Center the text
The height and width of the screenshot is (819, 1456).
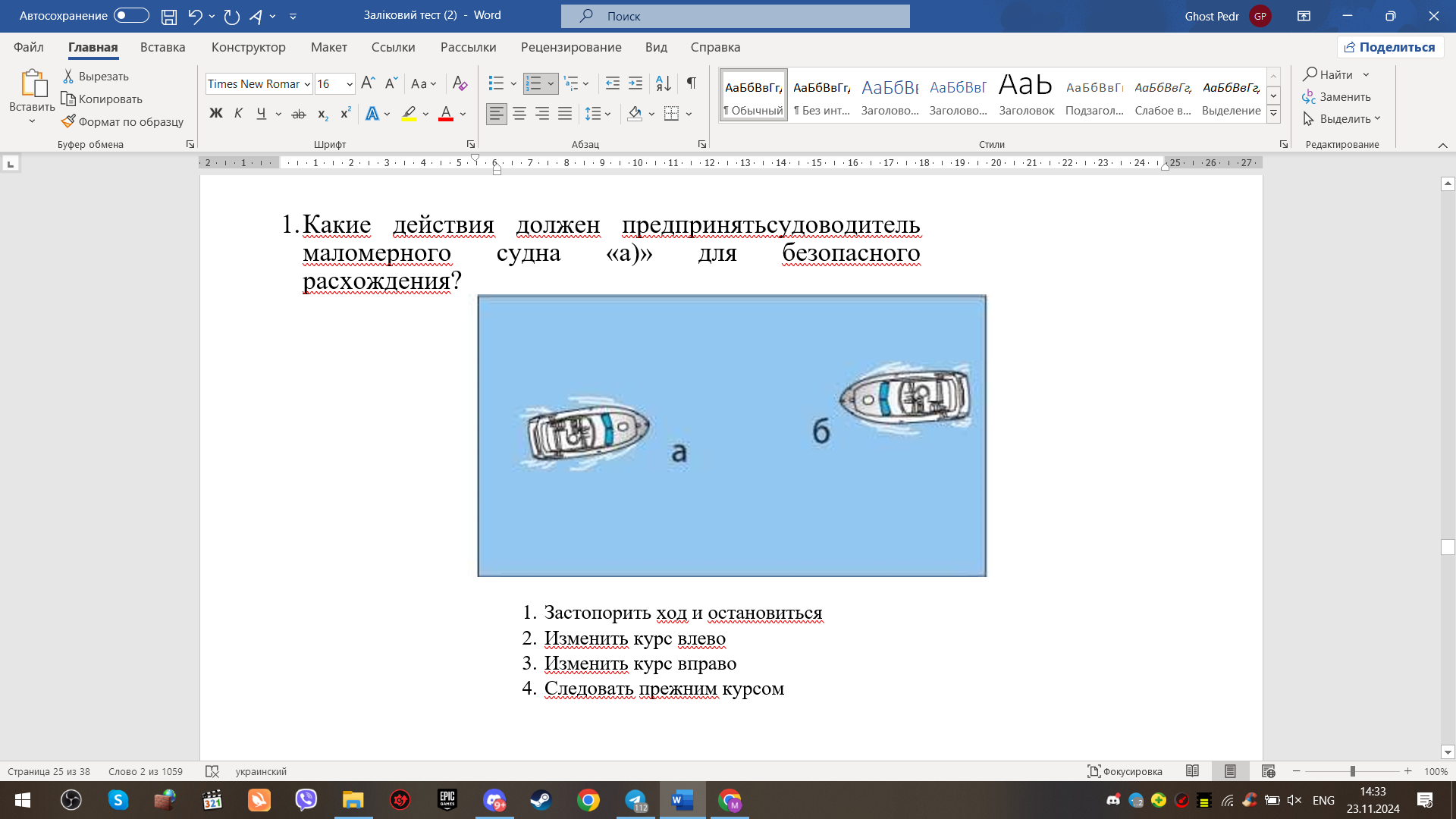[519, 114]
